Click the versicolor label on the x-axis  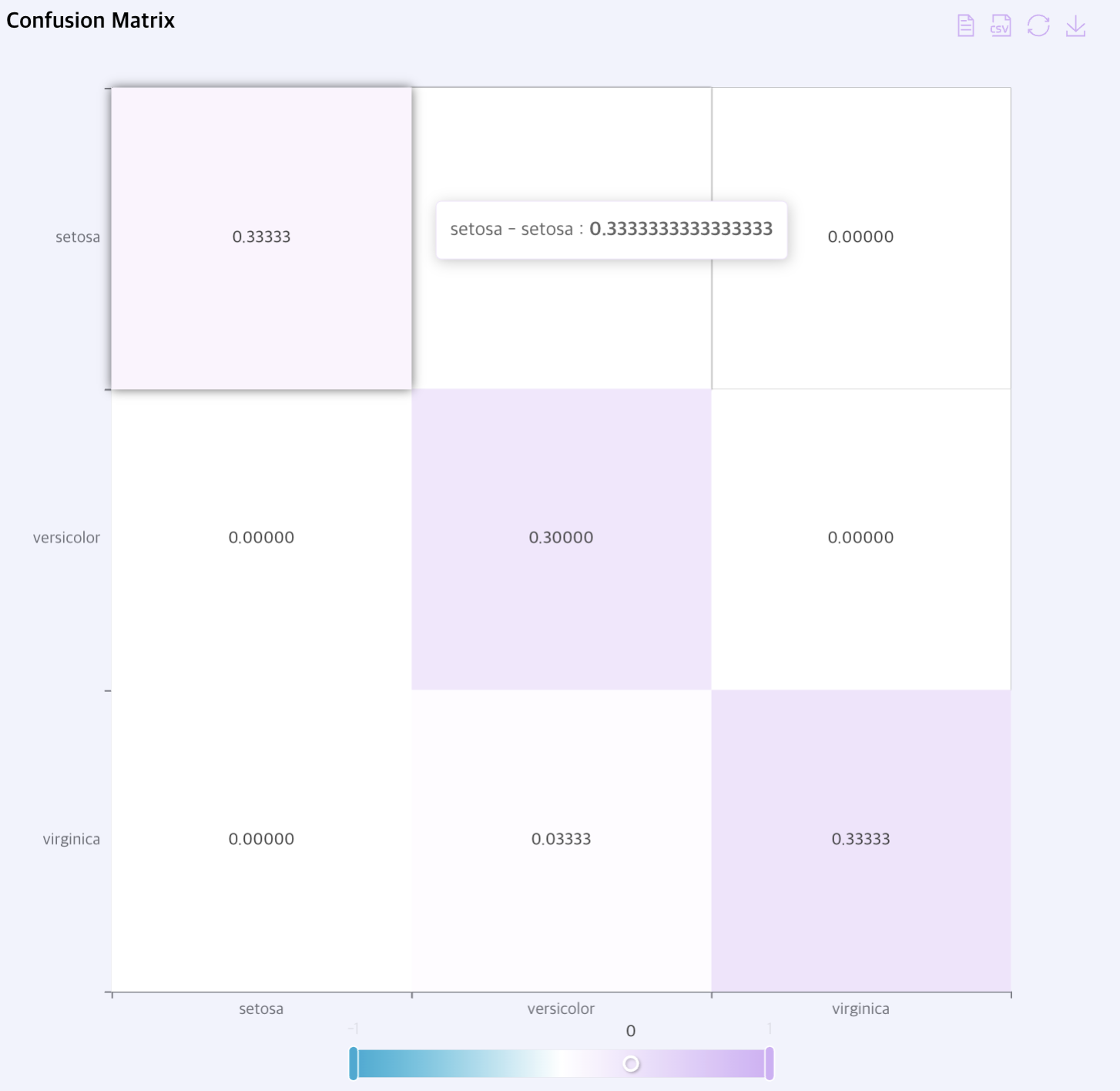[561, 1009]
